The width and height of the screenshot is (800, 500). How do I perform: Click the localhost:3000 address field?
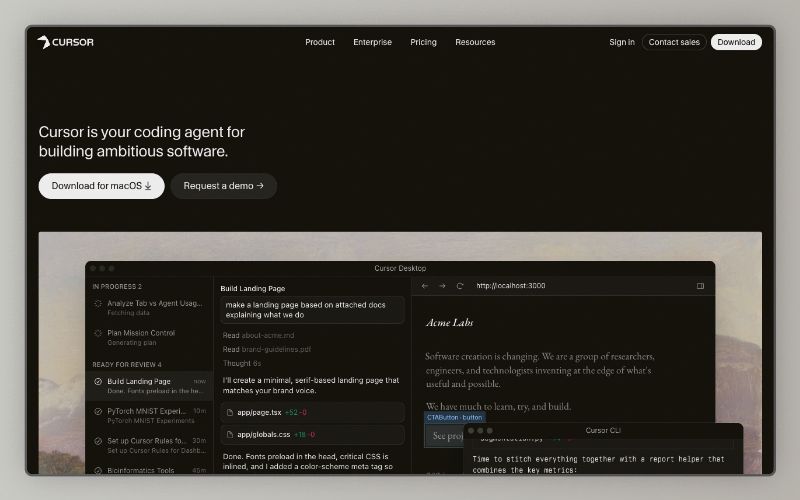(511, 286)
